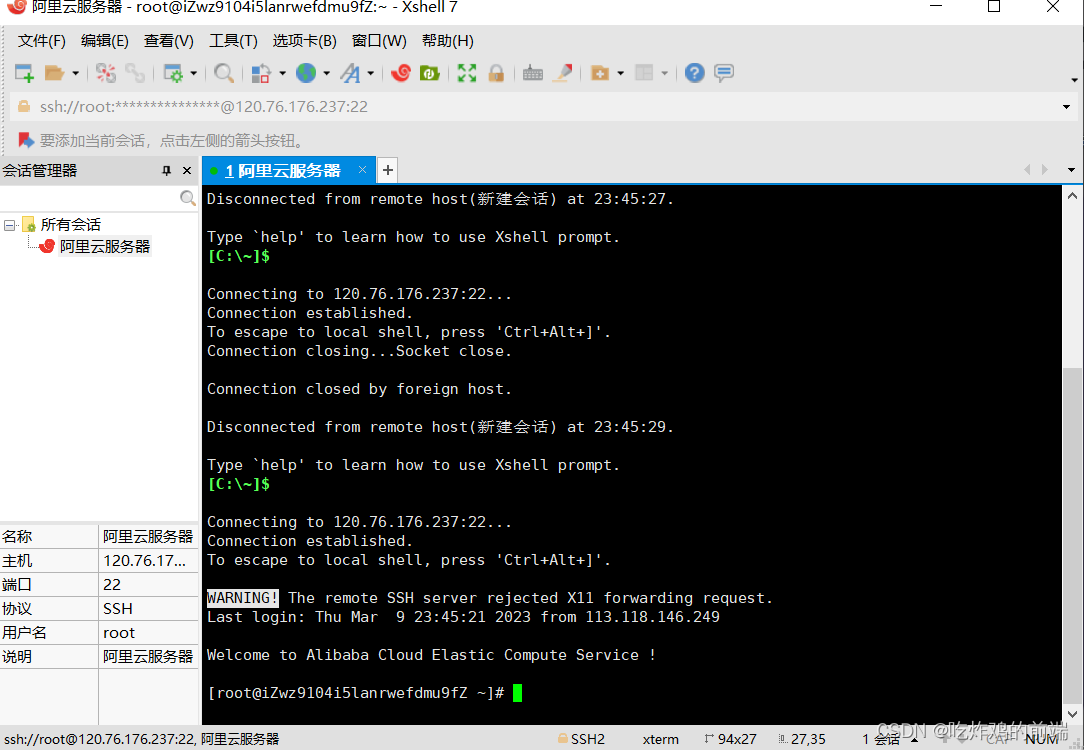Viewport: 1084px width, 750px height.
Task: Open the 编辑(E) menu
Action: 104,41
